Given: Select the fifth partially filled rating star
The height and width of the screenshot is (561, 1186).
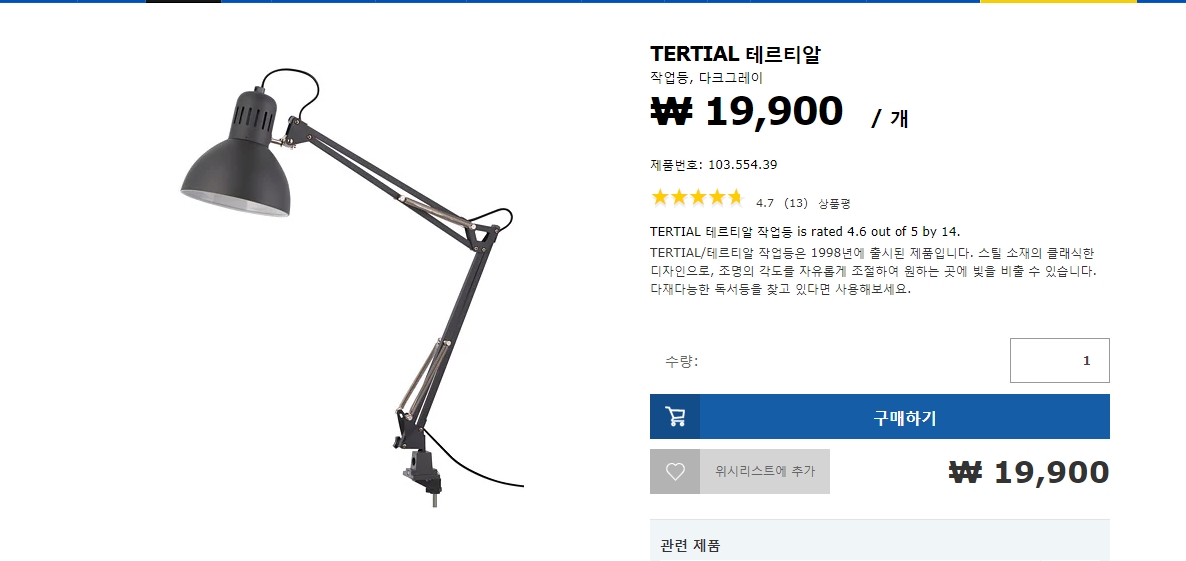Looking at the screenshot, I should coord(736,198).
